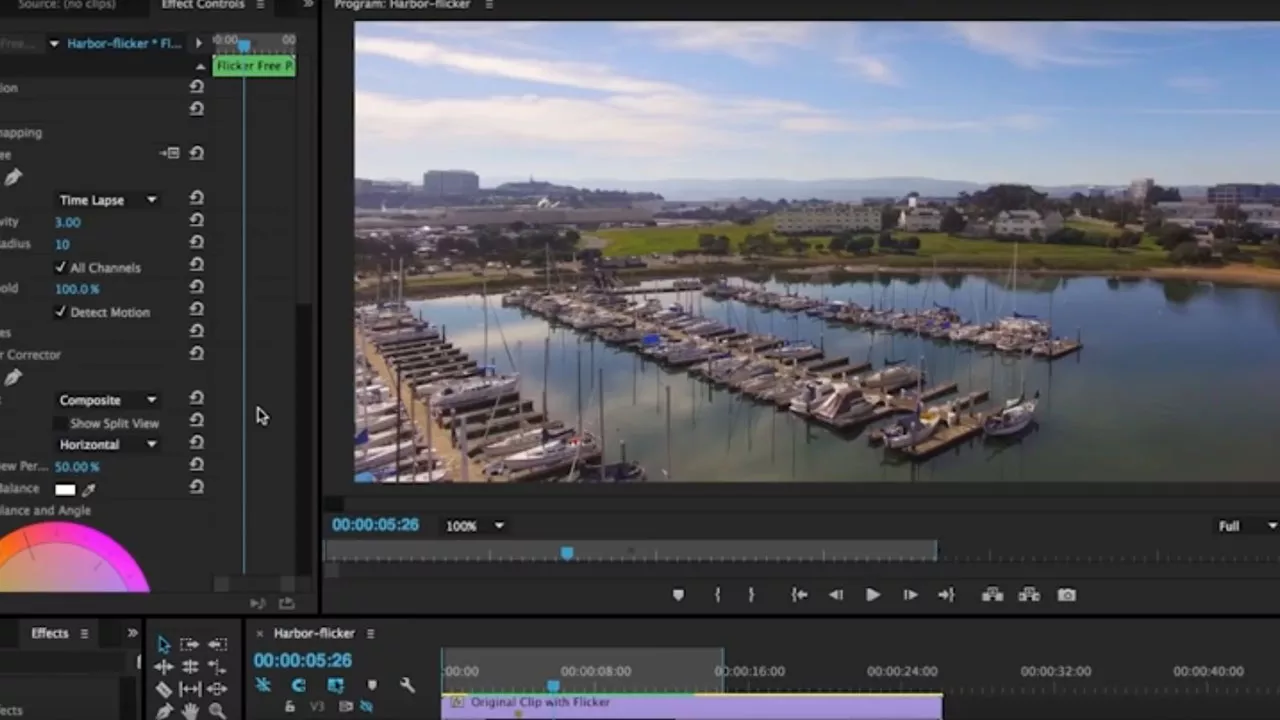
Task: Click the white balance color swatch
Action: (x=64, y=489)
